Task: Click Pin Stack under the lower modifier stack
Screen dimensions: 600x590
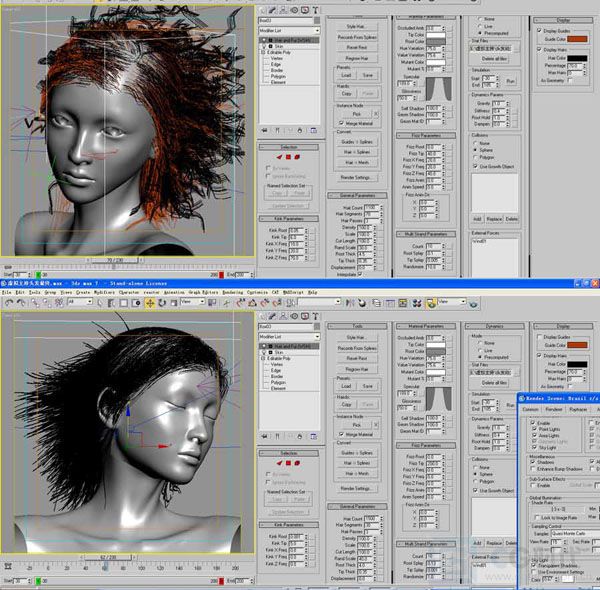Action: 264,436
